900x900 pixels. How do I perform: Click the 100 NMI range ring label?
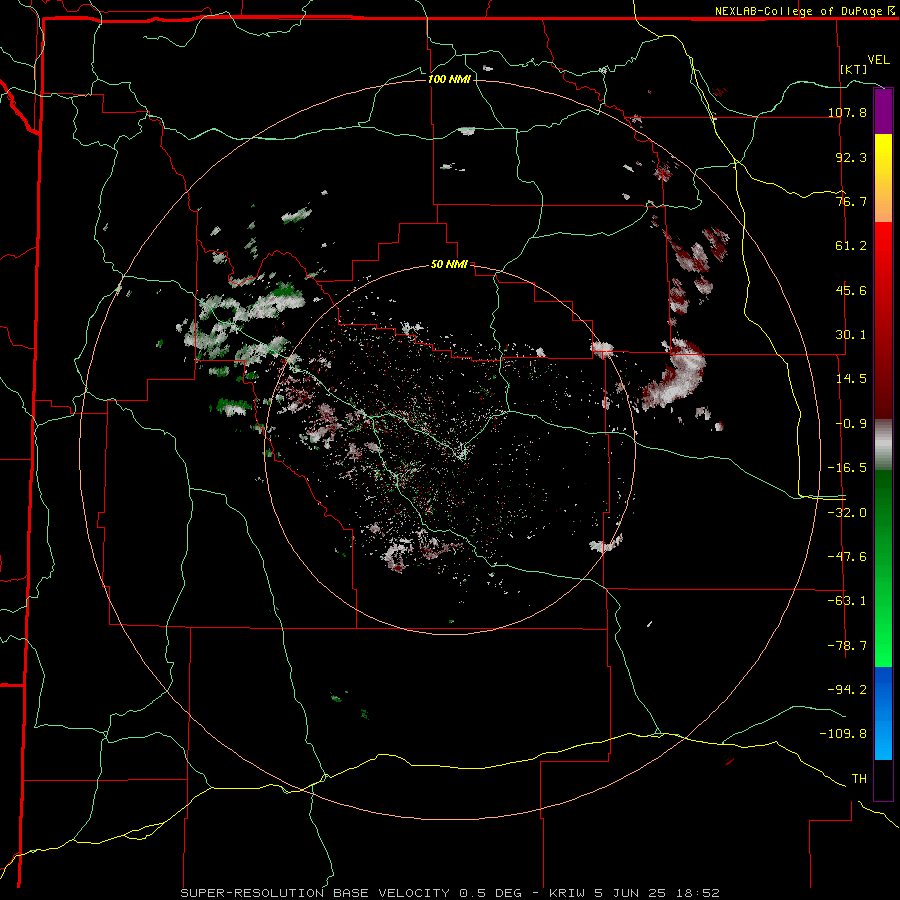click(449, 79)
